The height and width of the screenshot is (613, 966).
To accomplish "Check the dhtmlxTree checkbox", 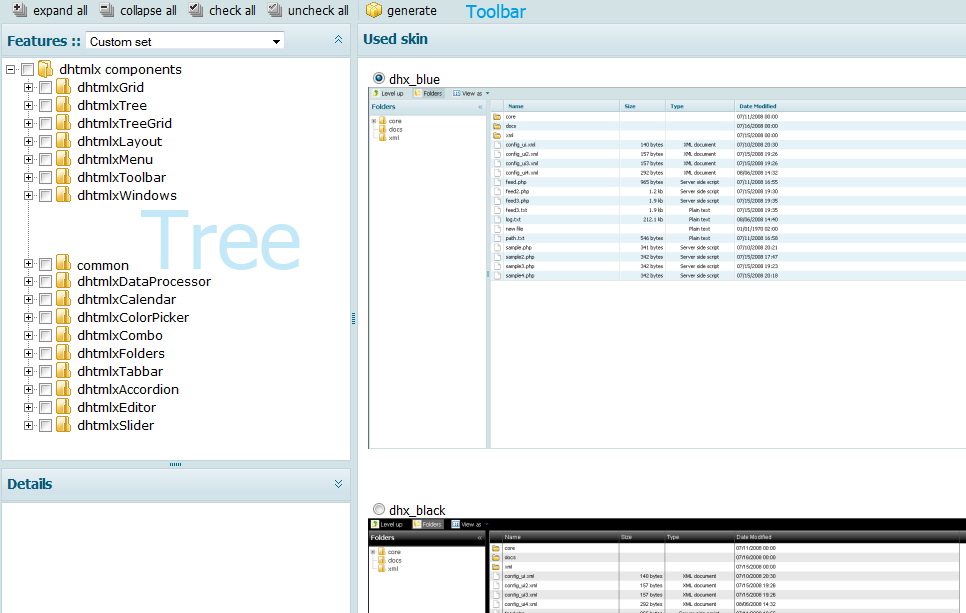I will [45, 106].
